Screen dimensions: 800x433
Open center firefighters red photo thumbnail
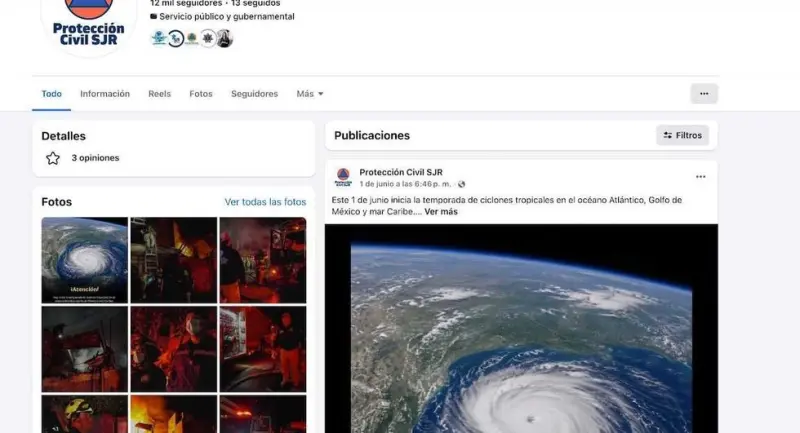[x=174, y=349]
